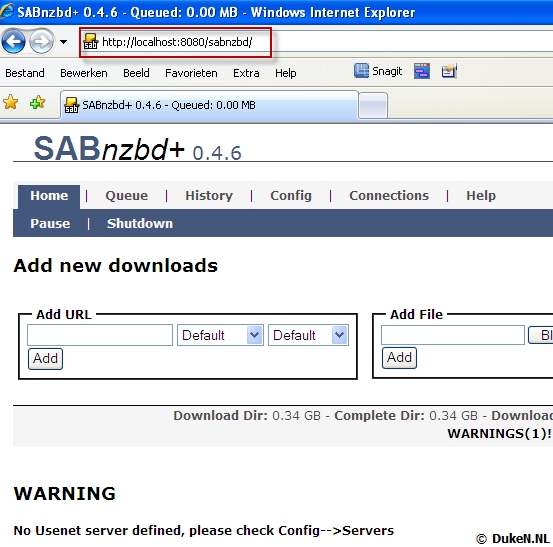Click the 'Download Dir: 0.34 GB' status text
The height and width of the screenshot is (547, 553).
pyautogui.click(x=247, y=415)
